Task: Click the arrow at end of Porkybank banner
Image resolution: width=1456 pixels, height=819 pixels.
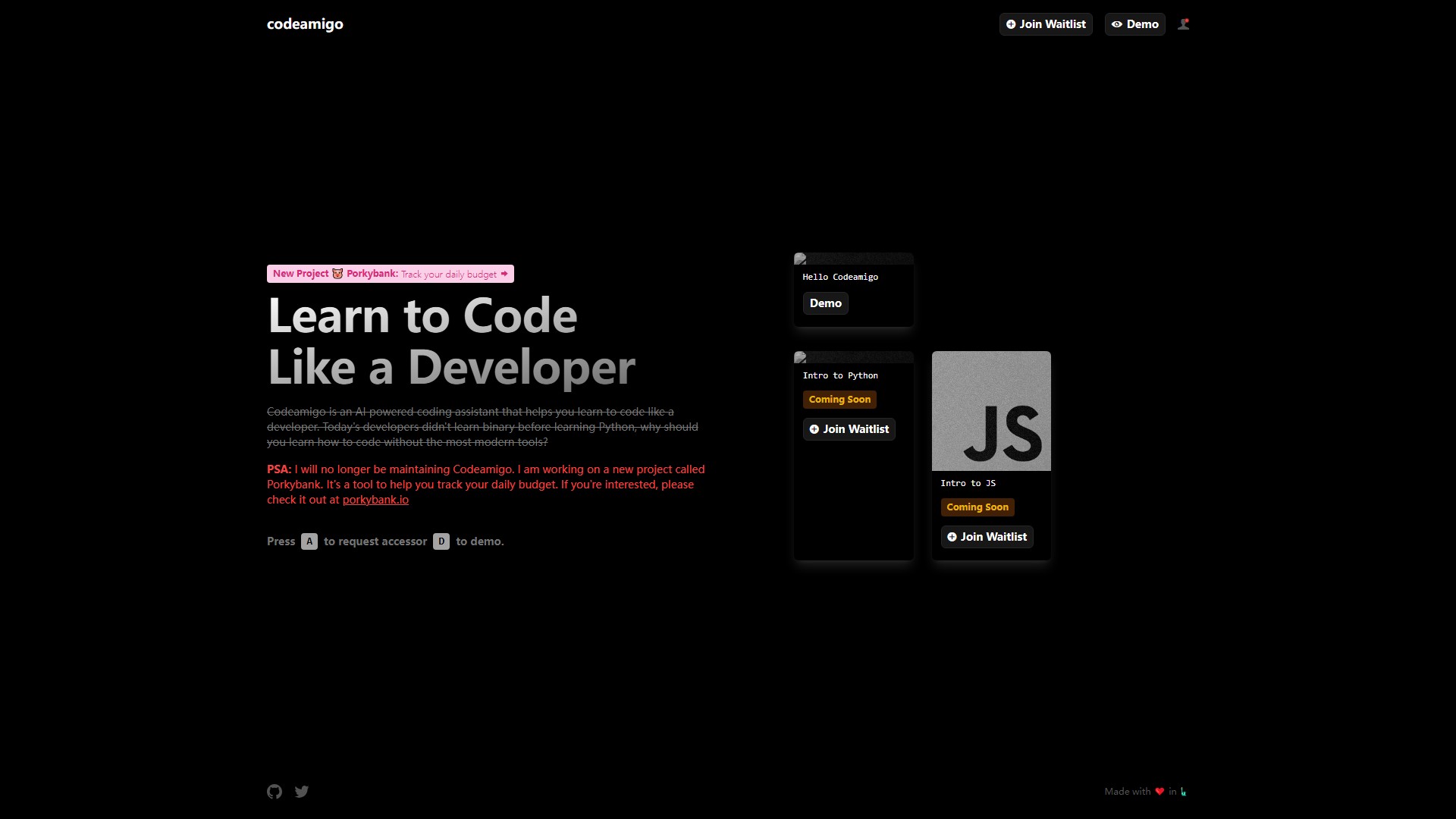Action: (x=505, y=274)
